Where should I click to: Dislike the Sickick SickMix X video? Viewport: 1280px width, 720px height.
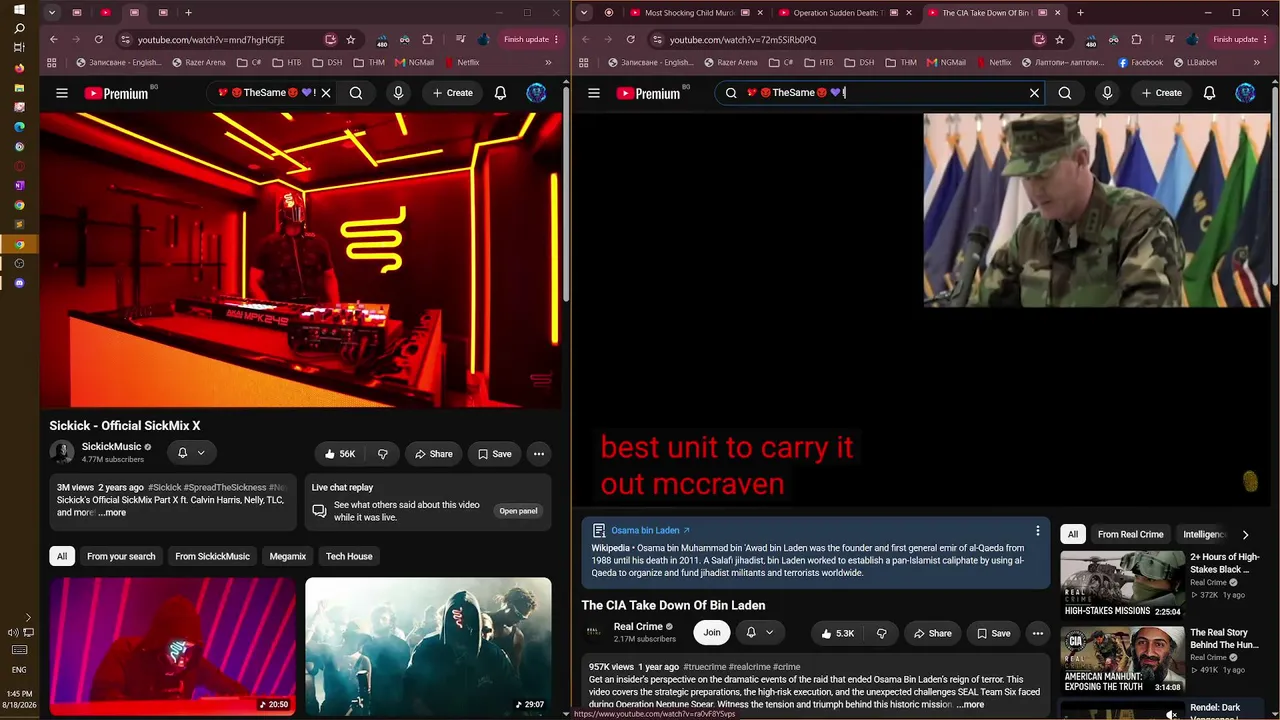coord(383,454)
